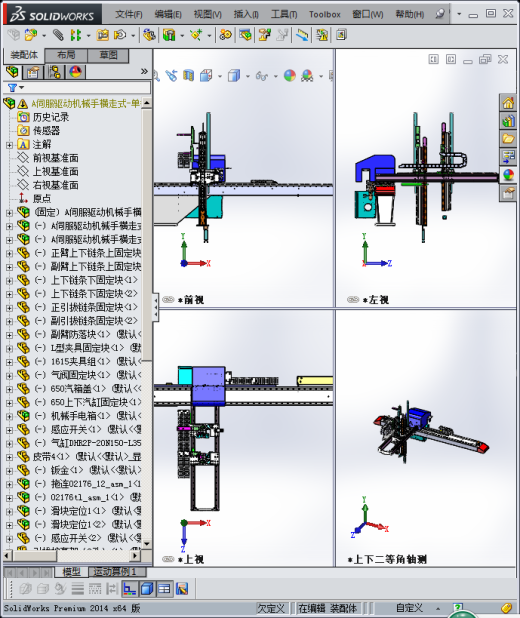Switch to the 草图 tab
Image resolution: width=520 pixels, height=618 pixels.
[108, 55]
